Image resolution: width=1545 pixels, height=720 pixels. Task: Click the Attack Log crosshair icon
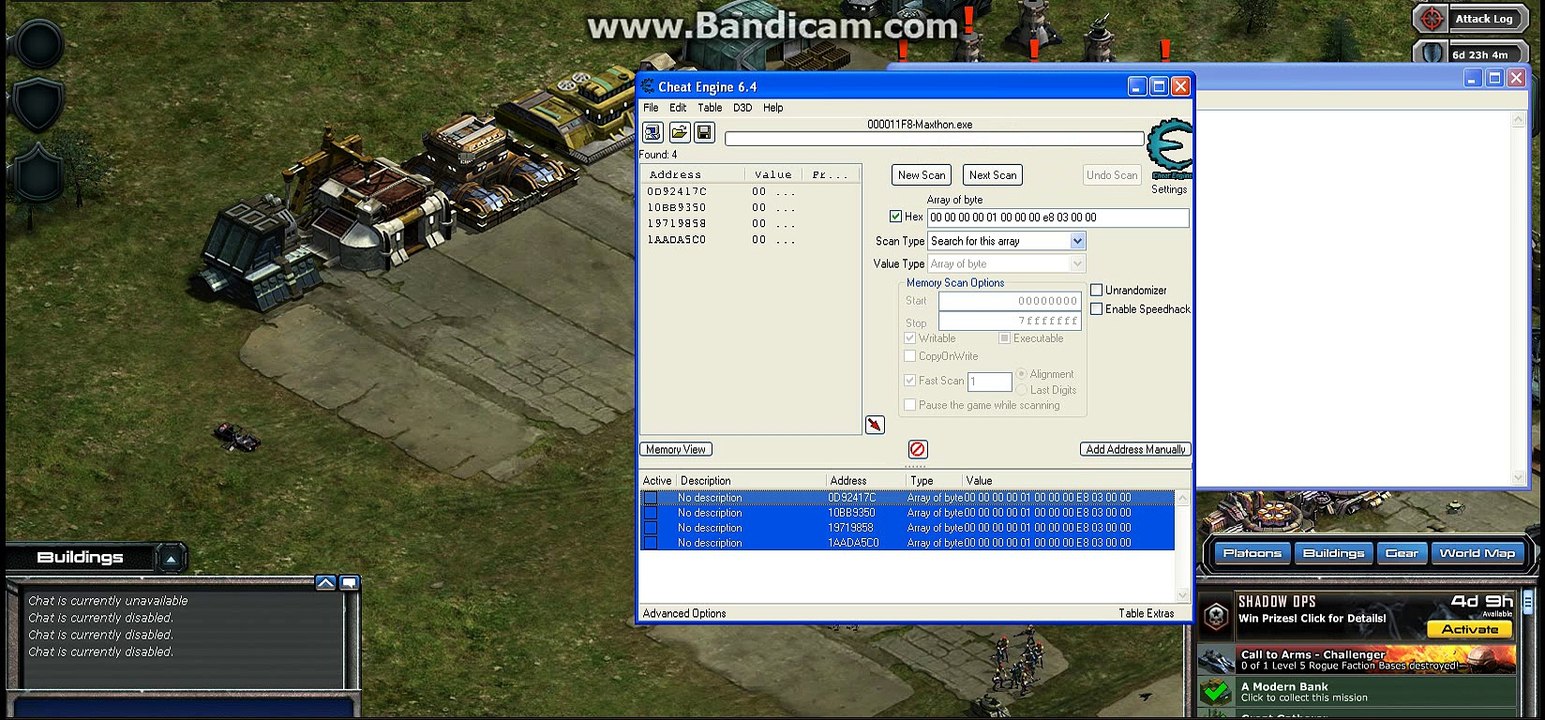point(1433,19)
